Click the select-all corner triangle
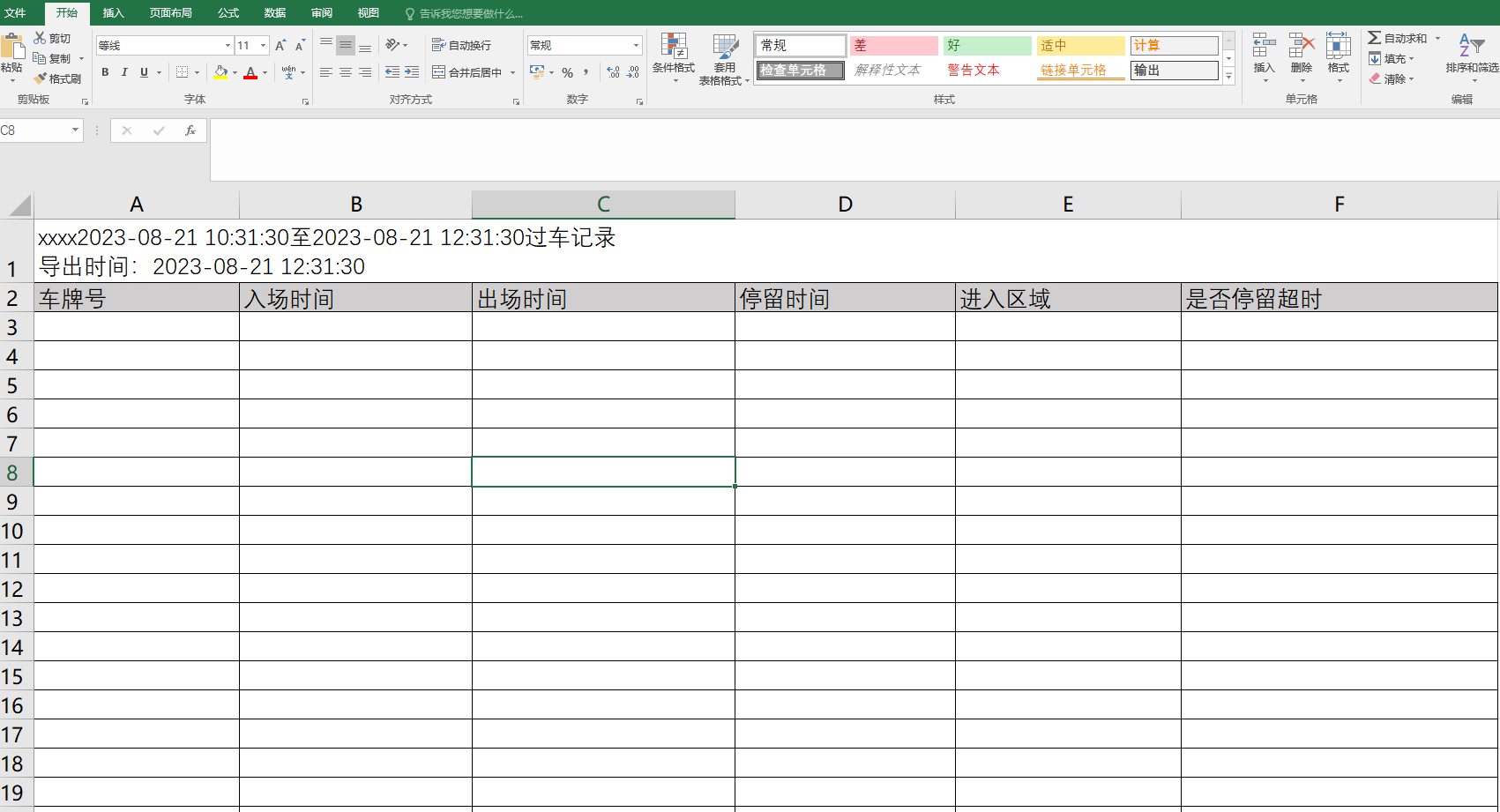 (x=19, y=205)
